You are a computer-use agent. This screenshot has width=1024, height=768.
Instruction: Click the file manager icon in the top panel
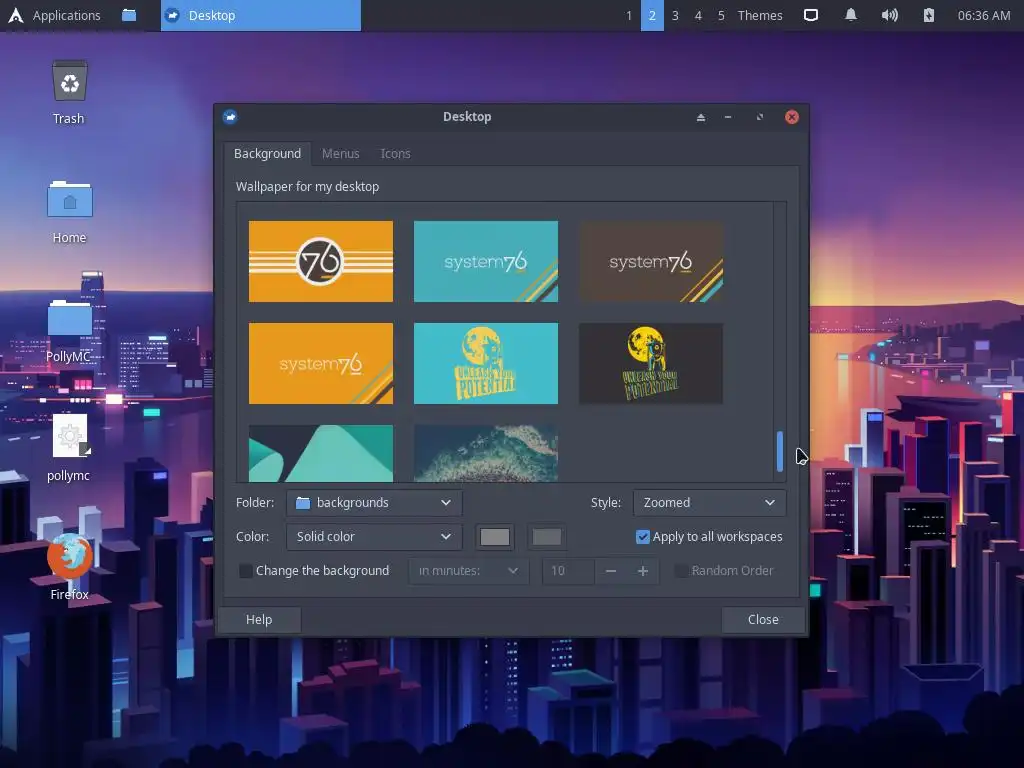(x=129, y=15)
